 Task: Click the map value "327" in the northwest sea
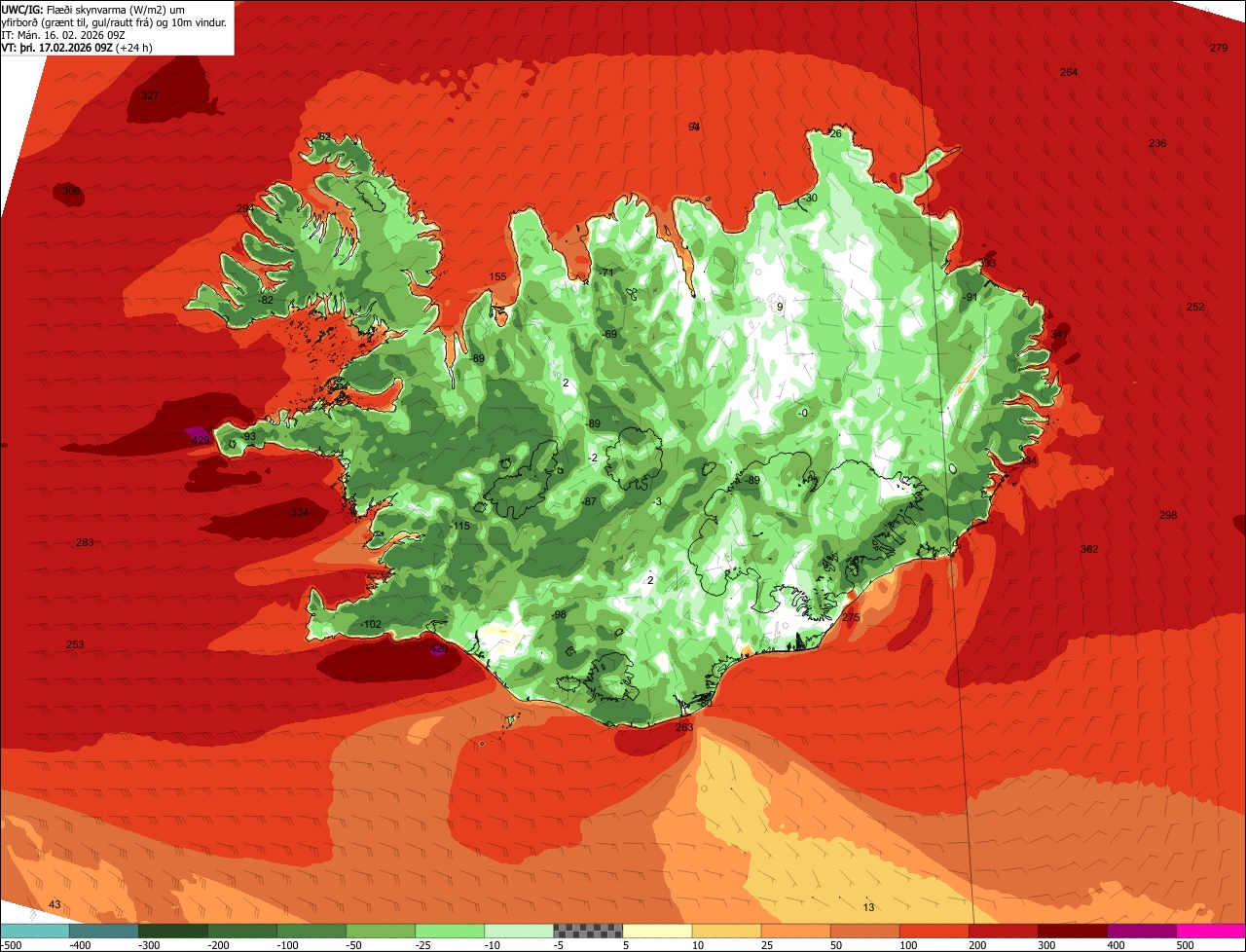coord(149,95)
